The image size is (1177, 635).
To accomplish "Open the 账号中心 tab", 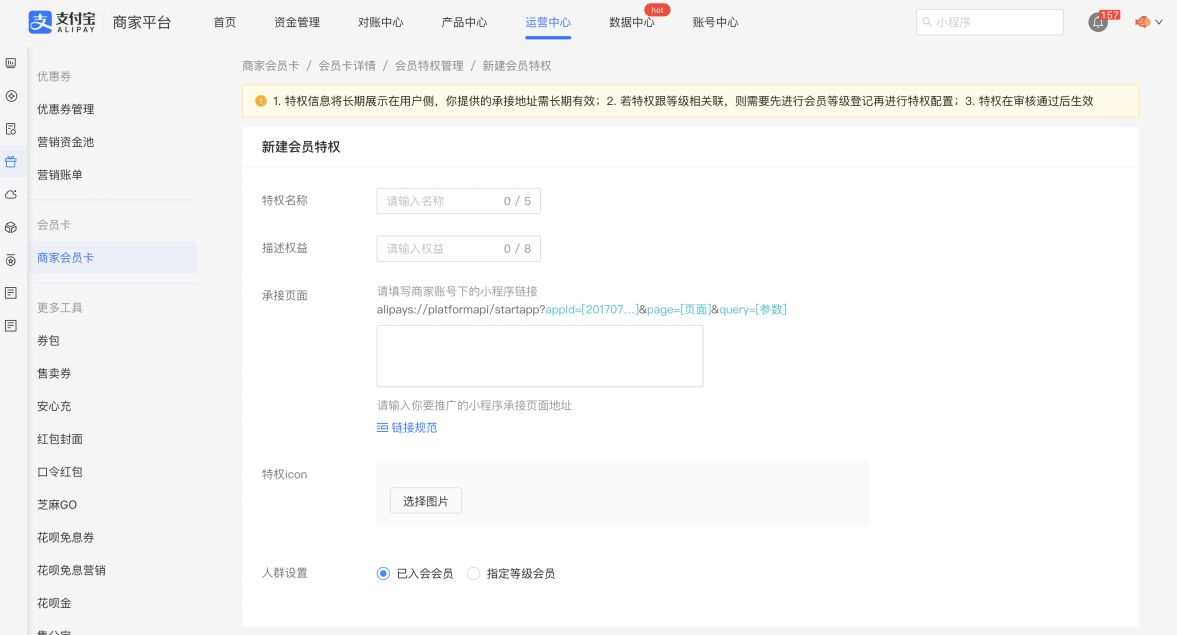I will [715, 23].
